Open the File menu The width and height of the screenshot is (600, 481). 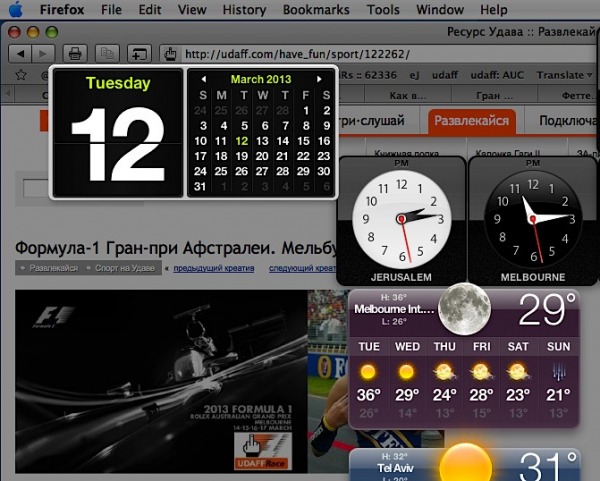click(111, 10)
